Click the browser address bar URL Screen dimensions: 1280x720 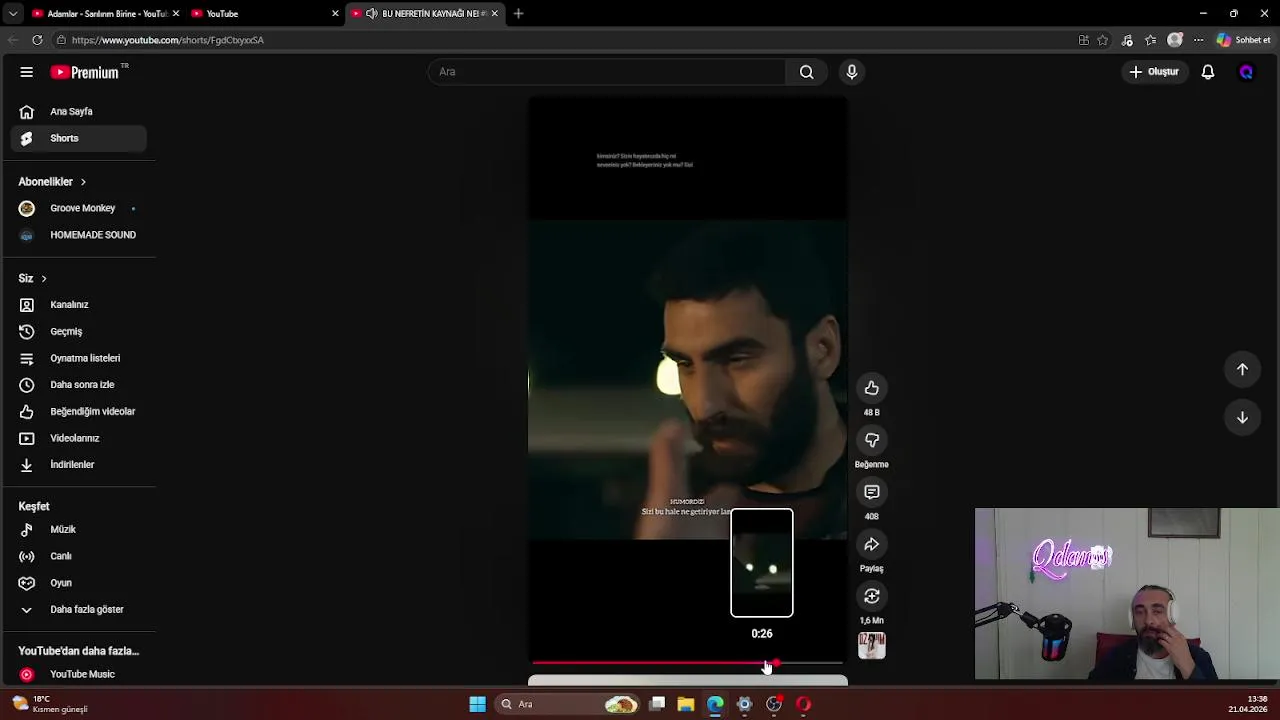click(168, 40)
